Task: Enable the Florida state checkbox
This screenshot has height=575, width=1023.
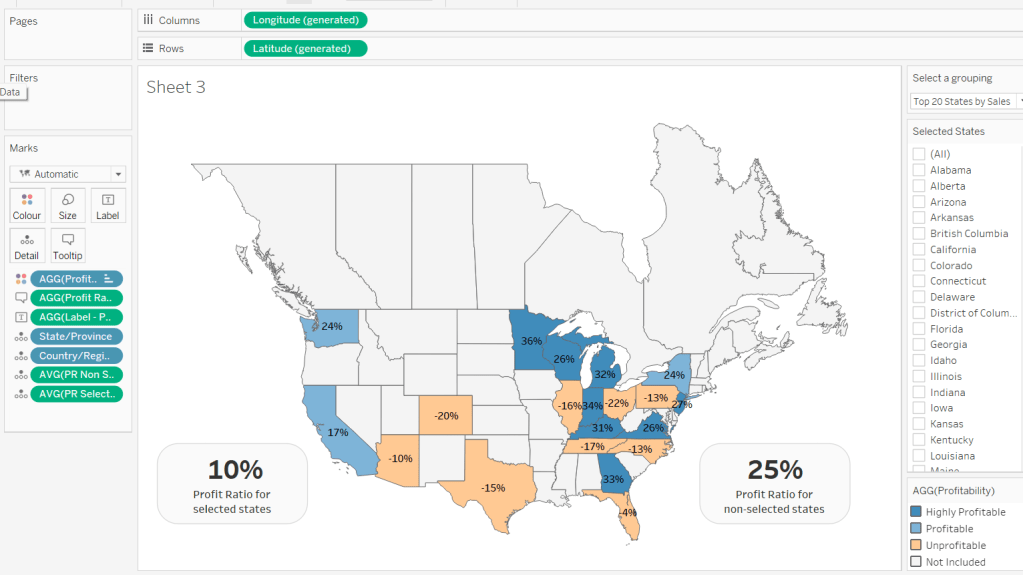Action: click(x=918, y=329)
